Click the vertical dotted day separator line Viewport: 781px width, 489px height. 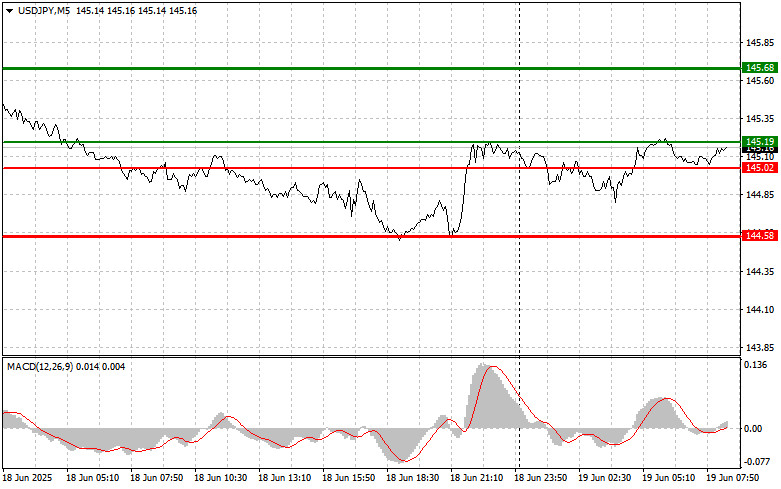point(519,300)
